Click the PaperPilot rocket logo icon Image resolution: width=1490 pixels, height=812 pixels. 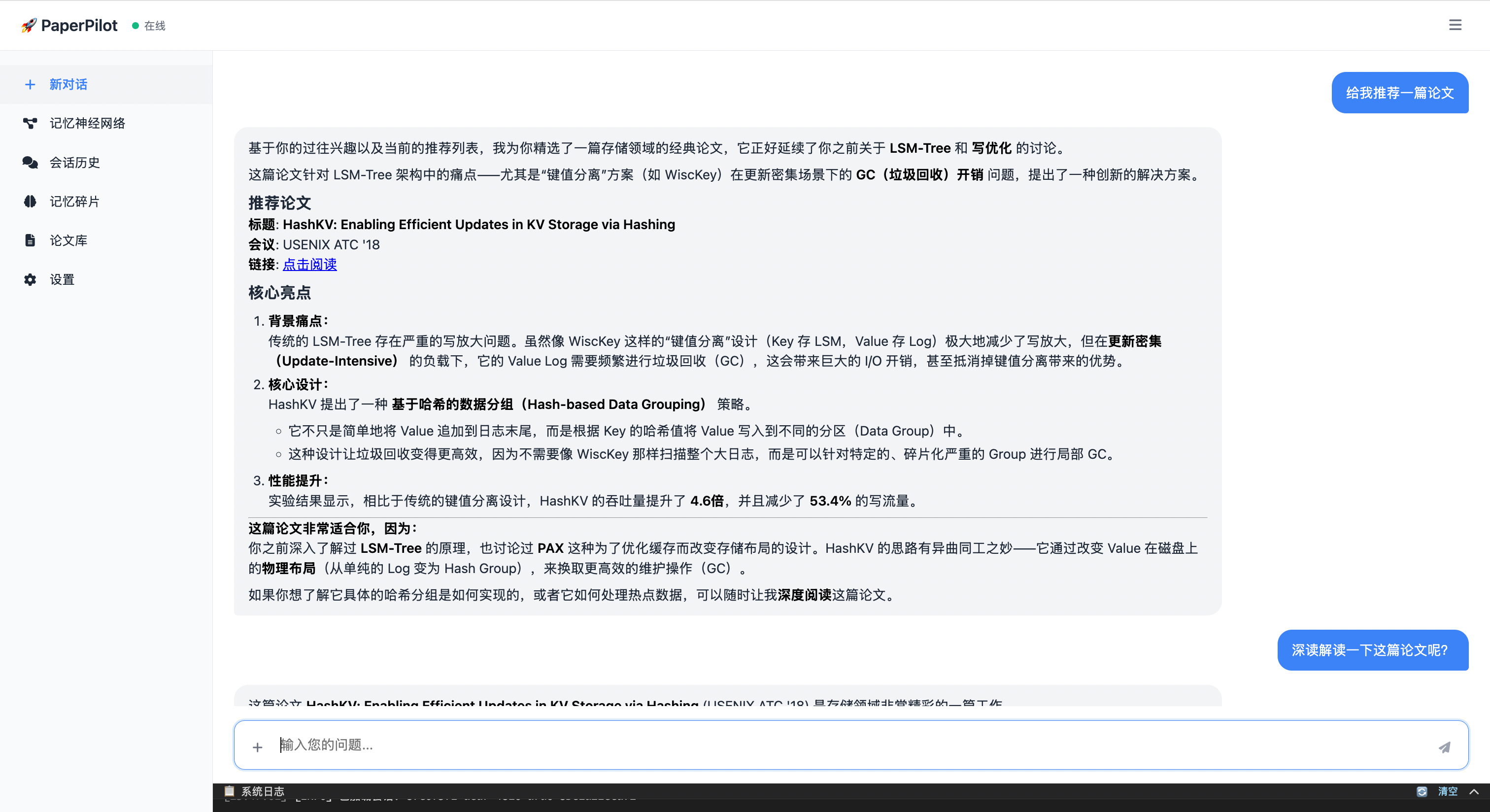(29, 26)
